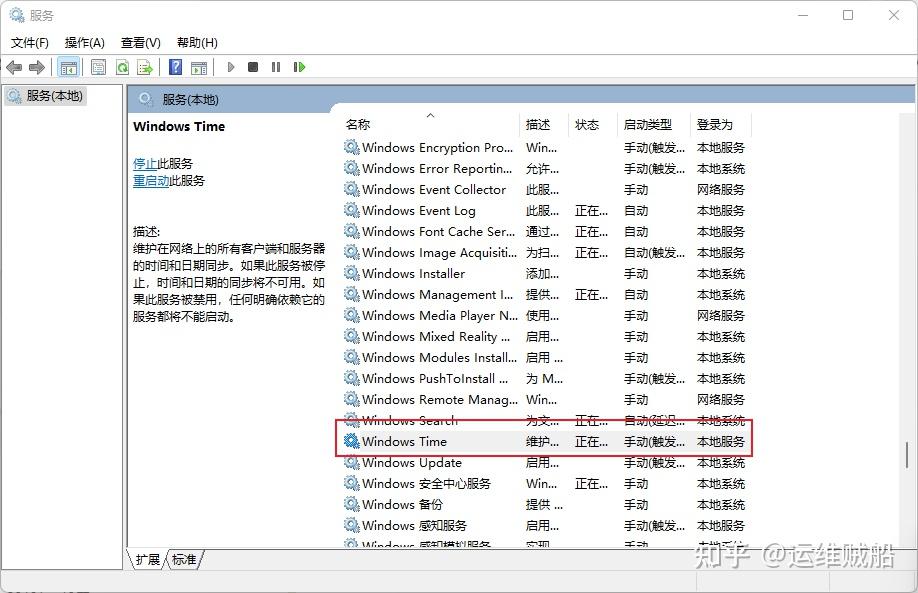
Task: Click the Help icon in the toolbar
Action: pyautogui.click(x=176, y=67)
